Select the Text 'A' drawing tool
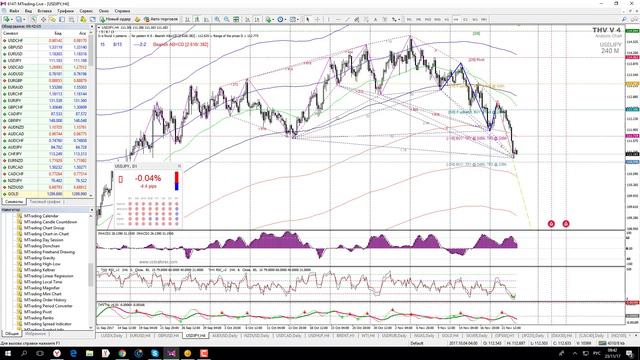Screen dimensions: 640x360 pos(376,19)
